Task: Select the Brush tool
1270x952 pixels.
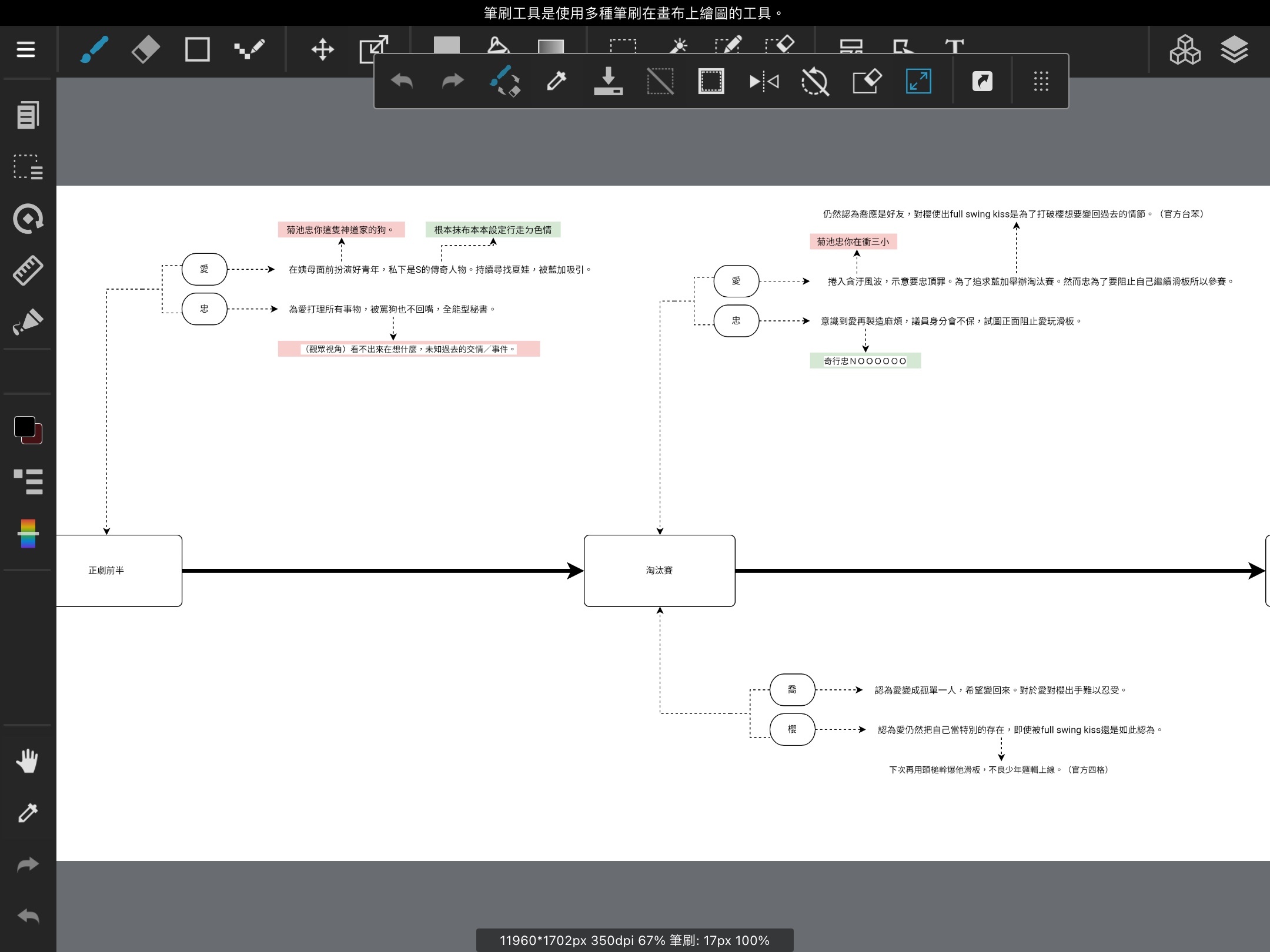Action: click(94, 49)
